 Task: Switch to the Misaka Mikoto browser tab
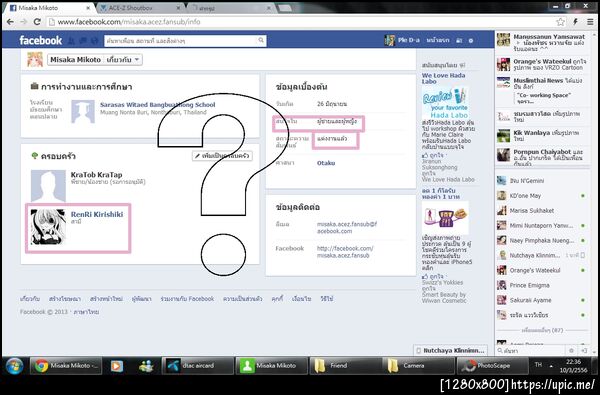click(x=50, y=8)
